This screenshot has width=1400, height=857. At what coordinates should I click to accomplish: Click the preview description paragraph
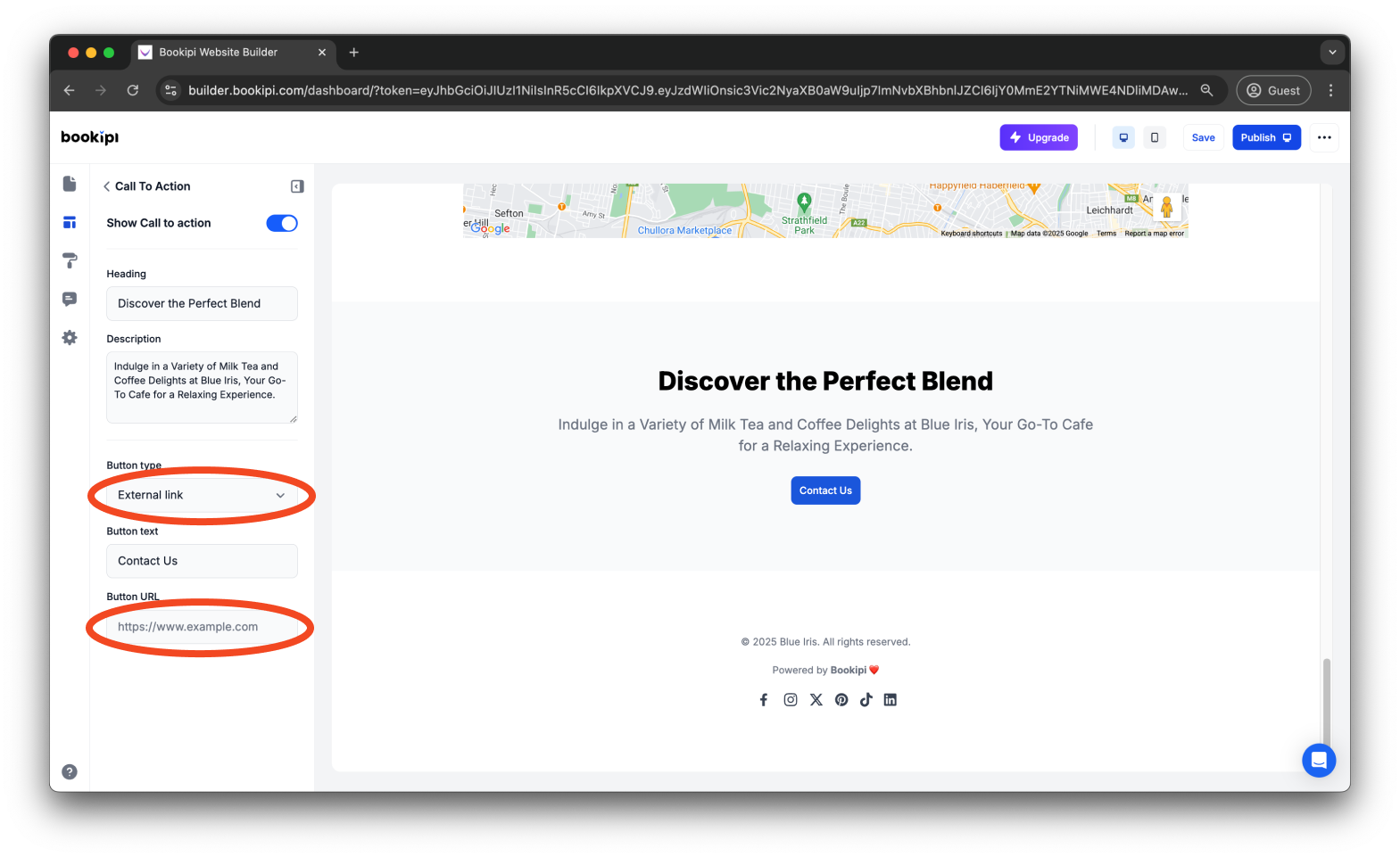[x=825, y=435]
